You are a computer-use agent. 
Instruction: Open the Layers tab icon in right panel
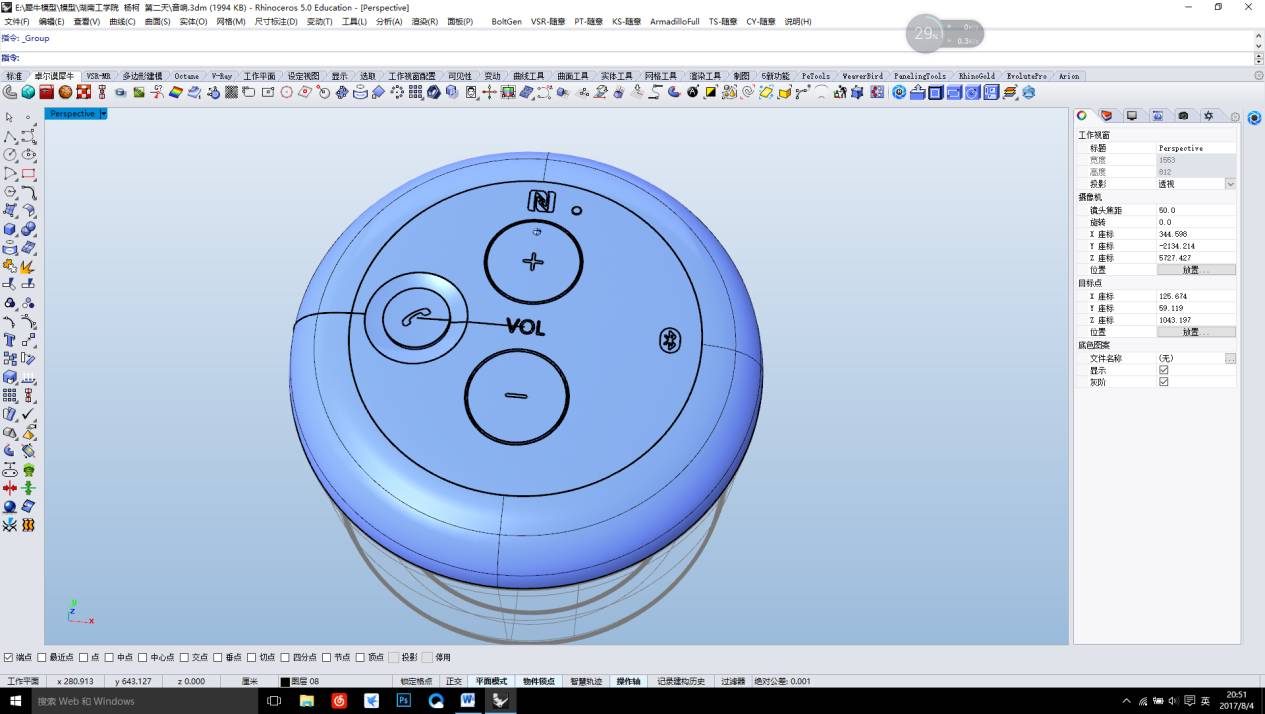point(1106,116)
